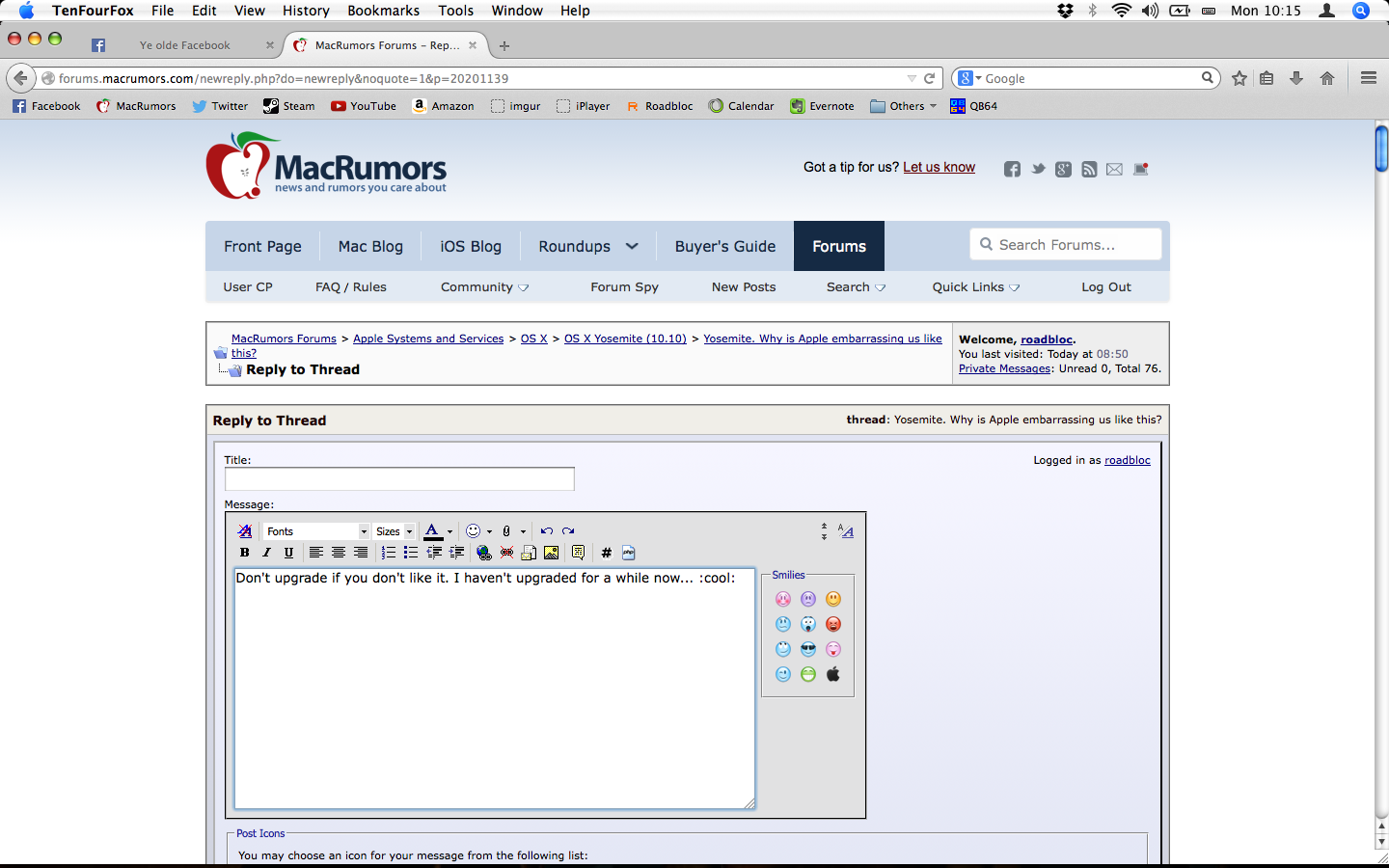The image size is (1389, 868).
Task: Reload the page in browser
Action: point(930,78)
